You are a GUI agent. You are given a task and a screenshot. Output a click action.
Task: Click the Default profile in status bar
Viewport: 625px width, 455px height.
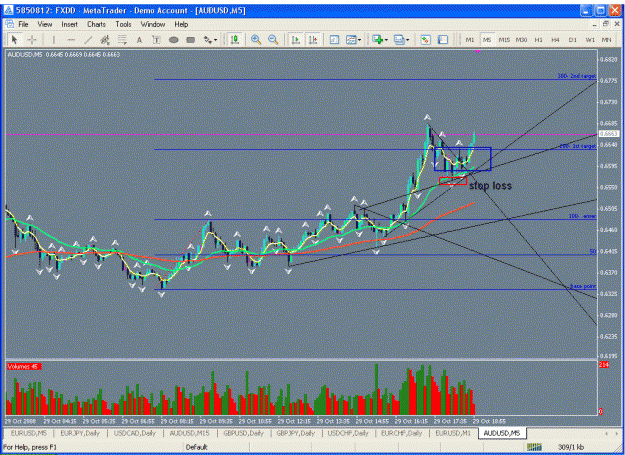click(x=197, y=447)
